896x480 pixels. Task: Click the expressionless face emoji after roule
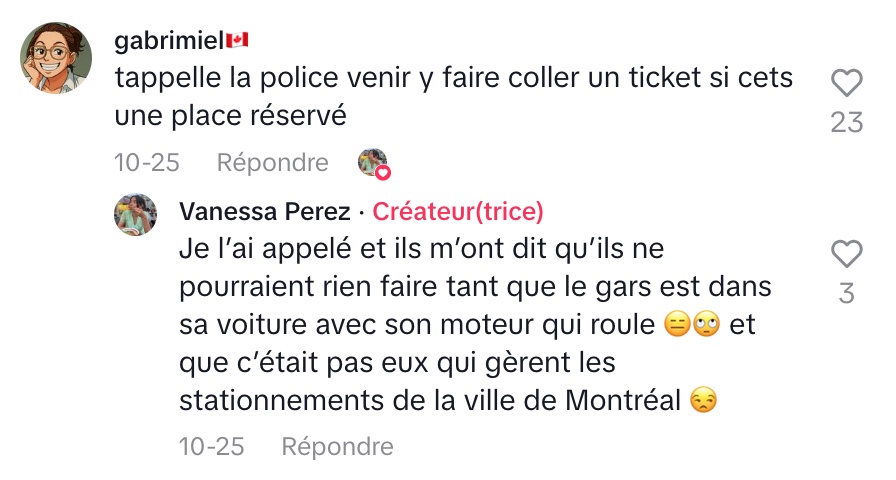677,324
